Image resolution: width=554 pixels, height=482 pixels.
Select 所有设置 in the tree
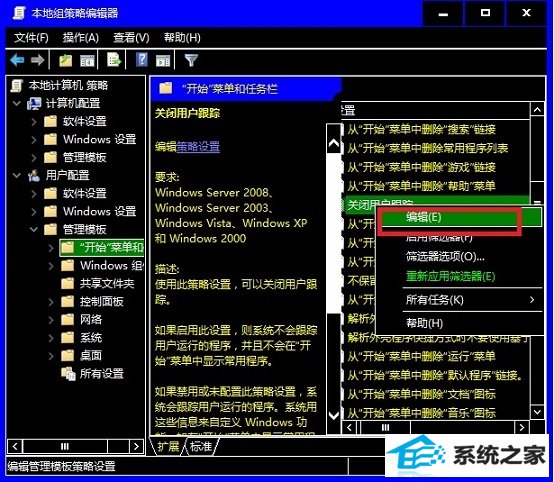pyautogui.click(x=101, y=374)
